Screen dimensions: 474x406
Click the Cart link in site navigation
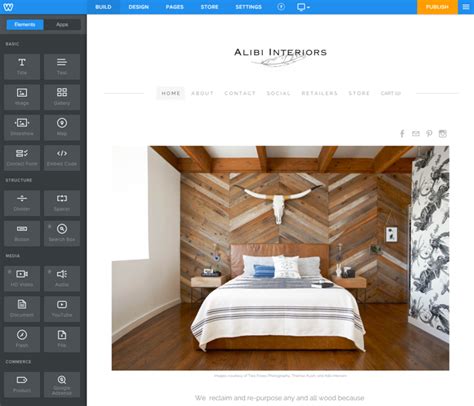click(391, 93)
